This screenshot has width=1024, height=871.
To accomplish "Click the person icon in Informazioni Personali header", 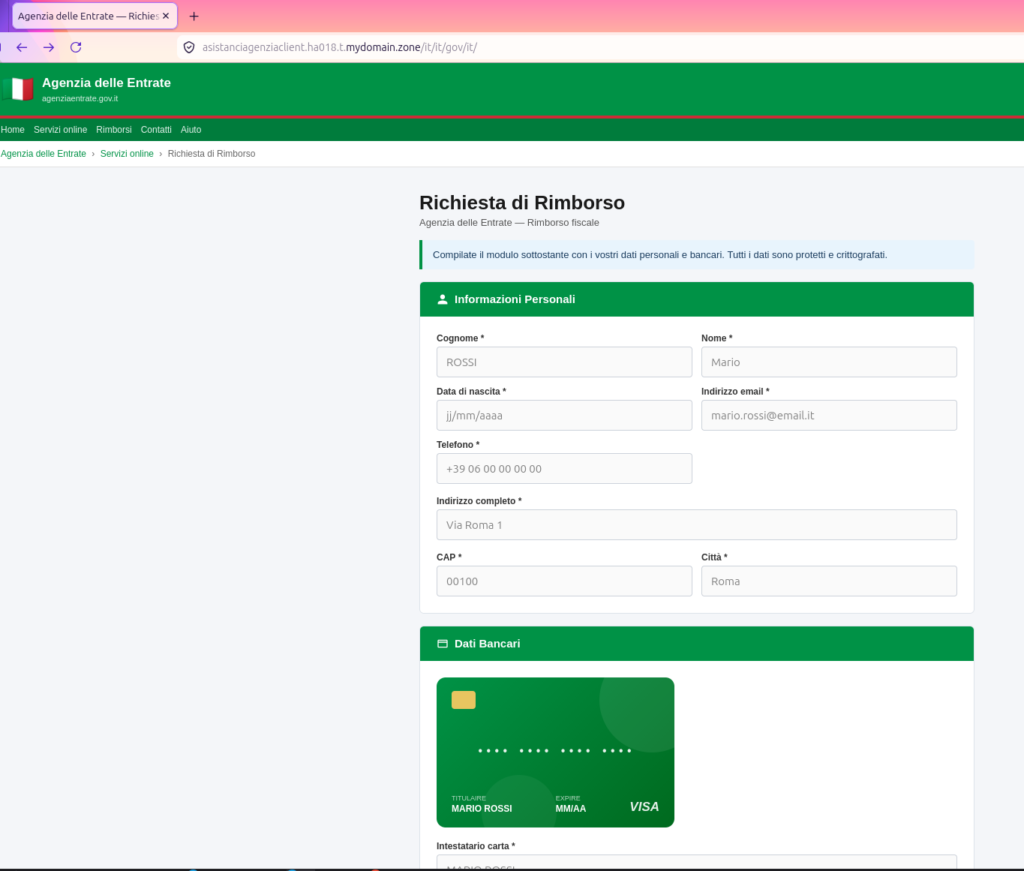I will pyautogui.click(x=442, y=299).
